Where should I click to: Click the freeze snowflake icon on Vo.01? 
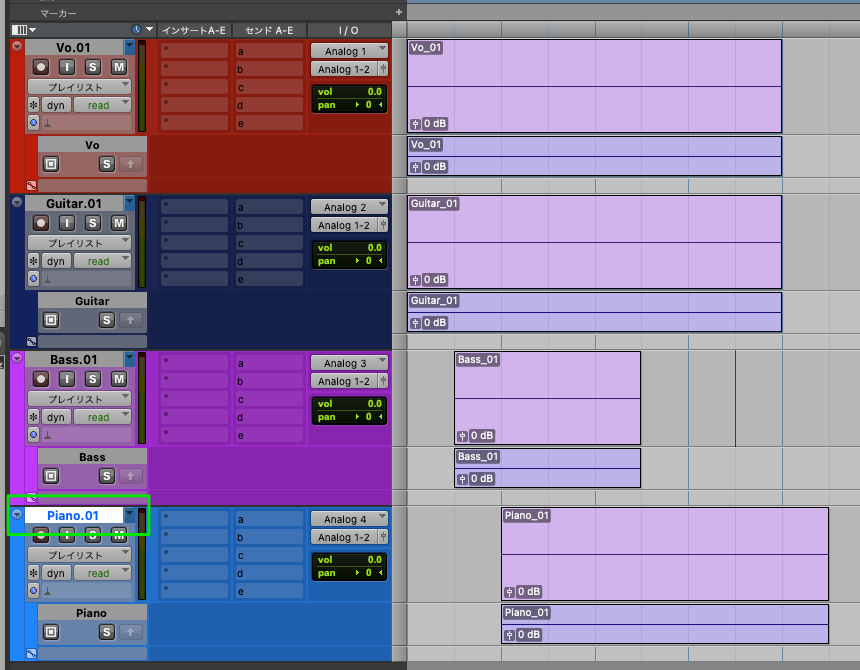(33, 105)
